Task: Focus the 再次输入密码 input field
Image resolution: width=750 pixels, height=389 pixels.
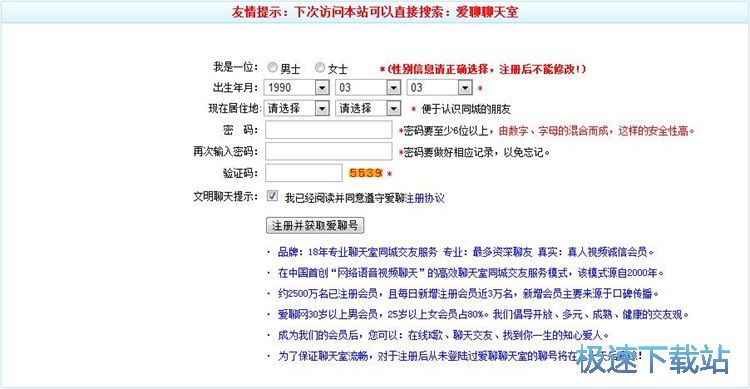Action: click(329, 151)
